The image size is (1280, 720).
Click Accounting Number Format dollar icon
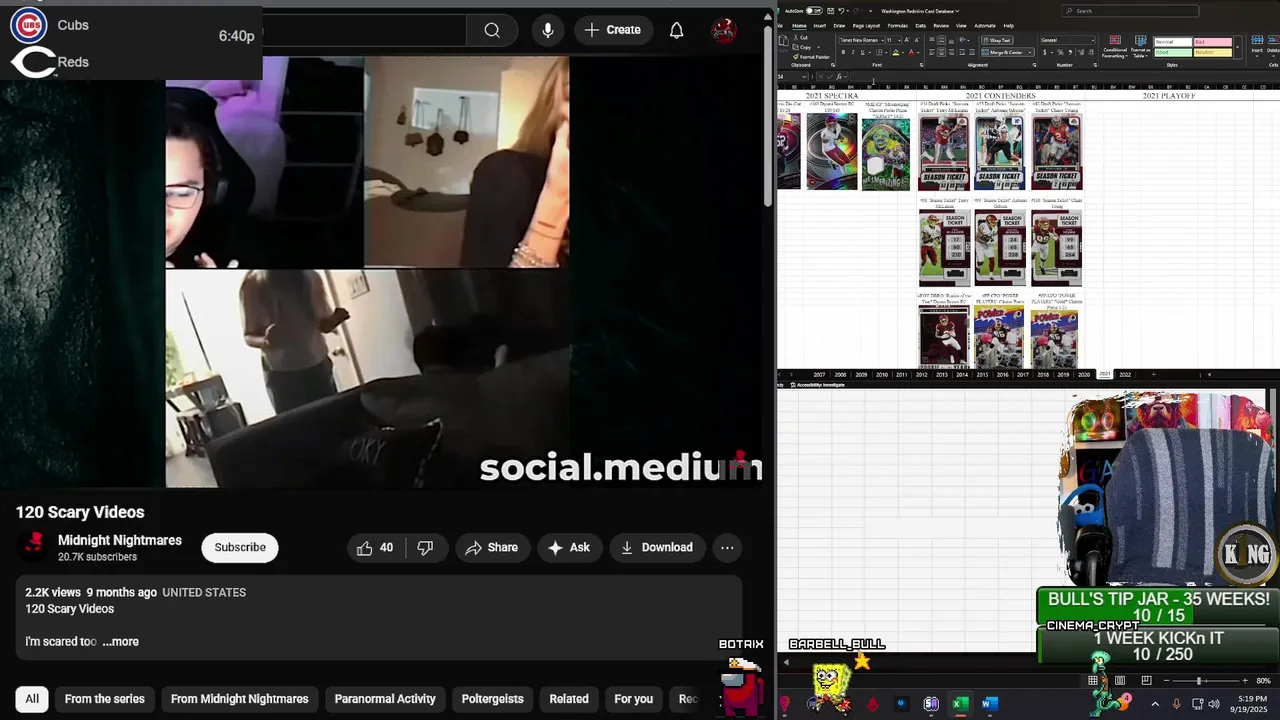point(1045,52)
